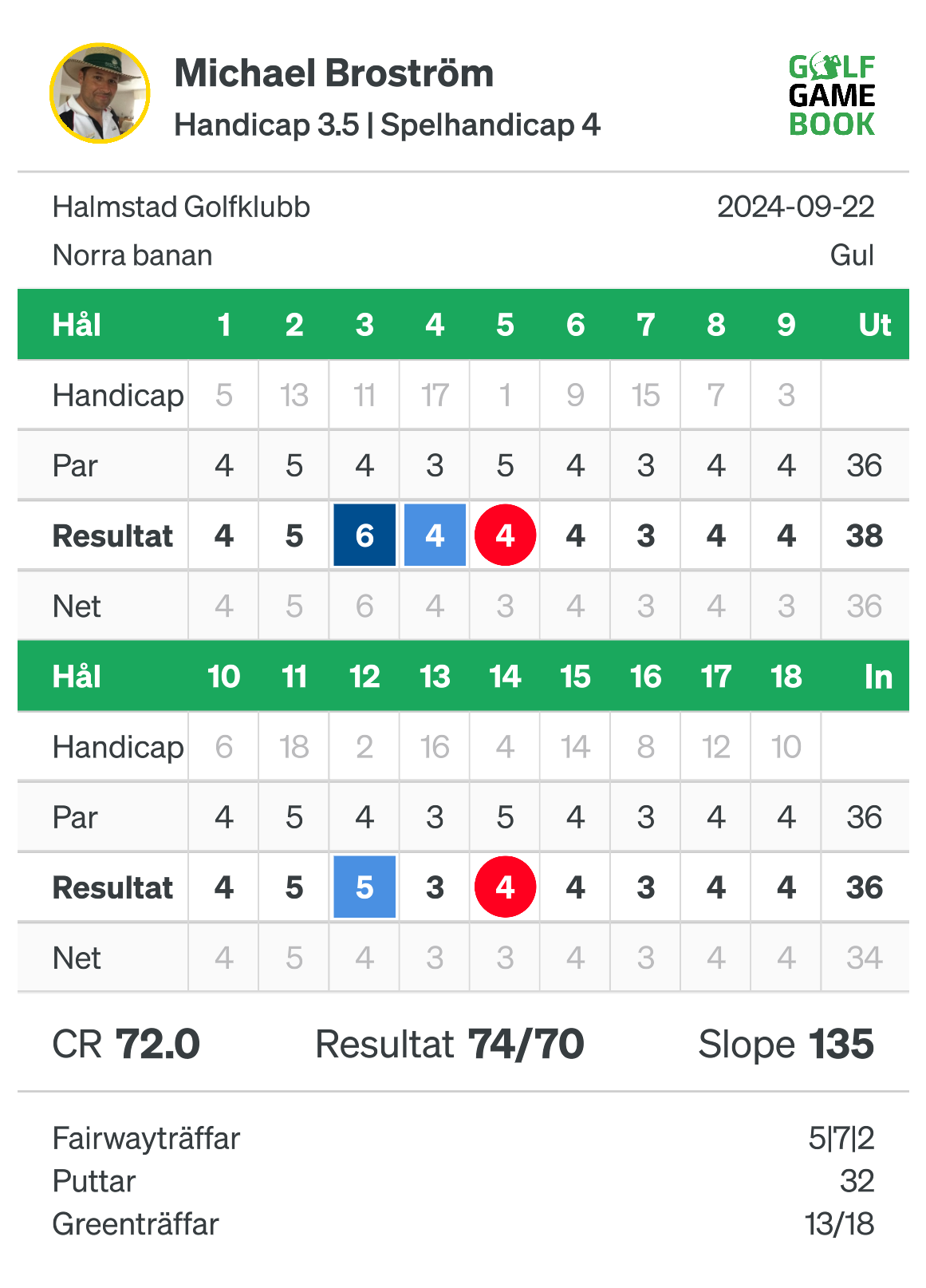Open the Fairwayträffar statistic row
This screenshot has height=1288, width=926.
[463, 1138]
